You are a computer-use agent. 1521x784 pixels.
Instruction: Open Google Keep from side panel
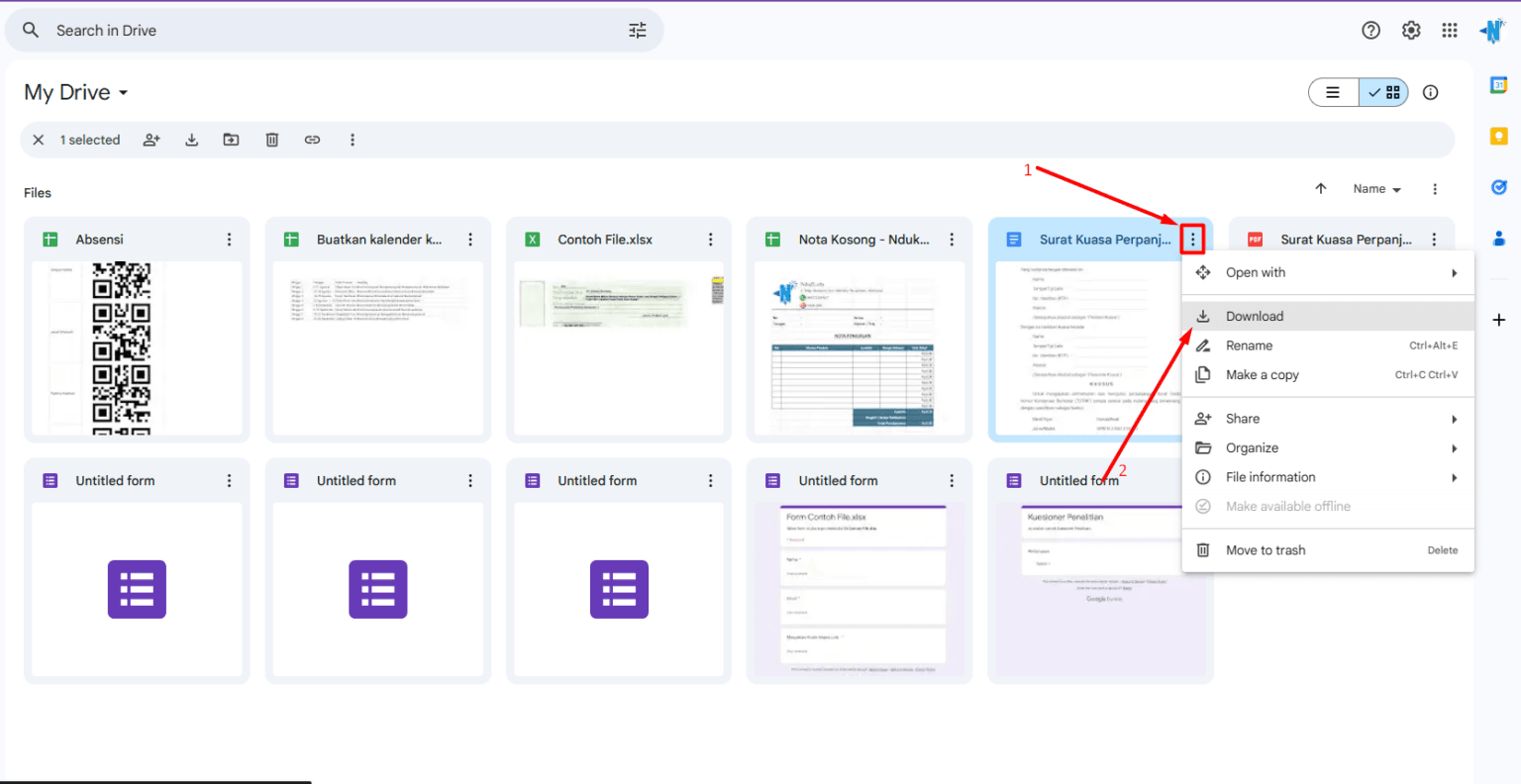(1498, 136)
